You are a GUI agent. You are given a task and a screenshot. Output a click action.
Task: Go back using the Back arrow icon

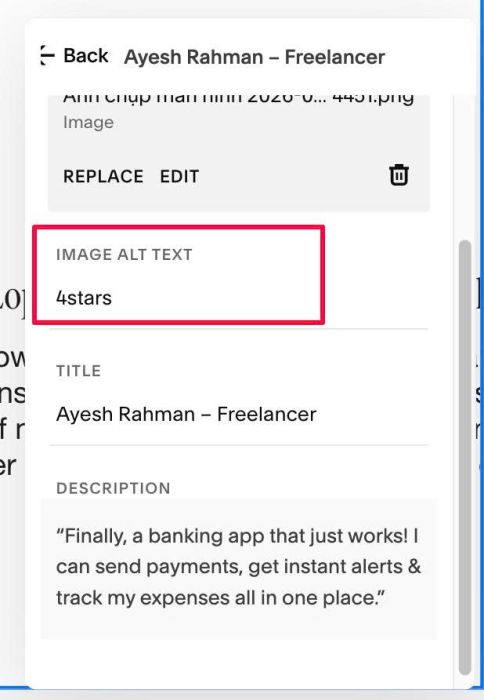click(47, 56)
